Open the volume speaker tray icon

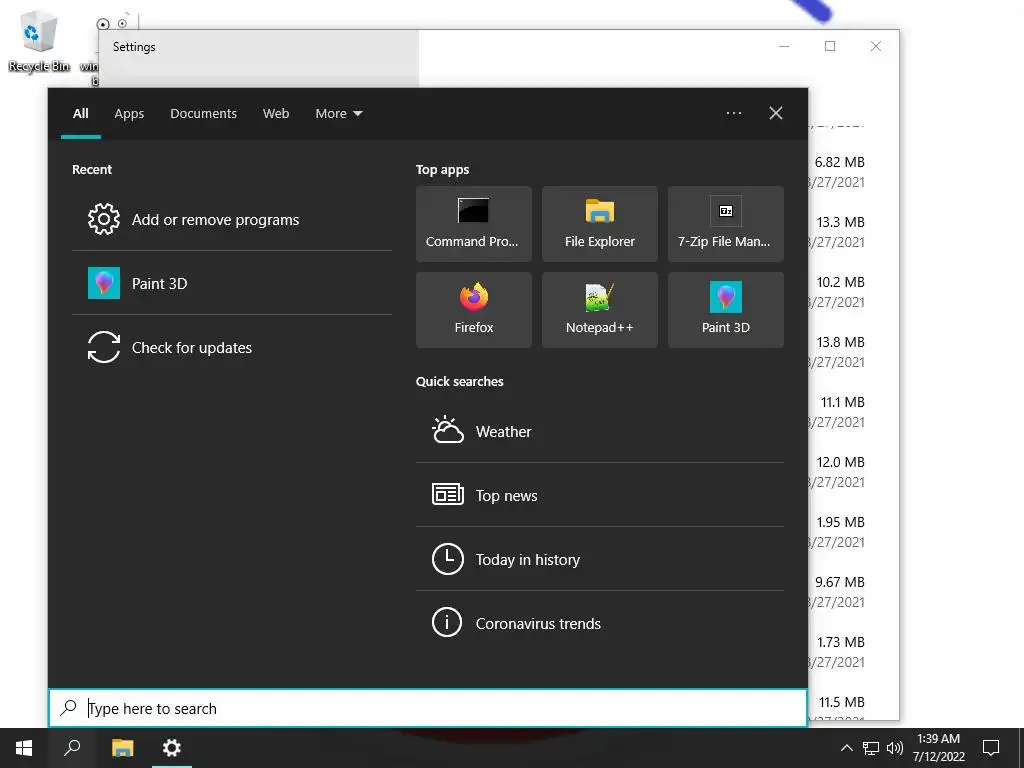tap(895, 748)
